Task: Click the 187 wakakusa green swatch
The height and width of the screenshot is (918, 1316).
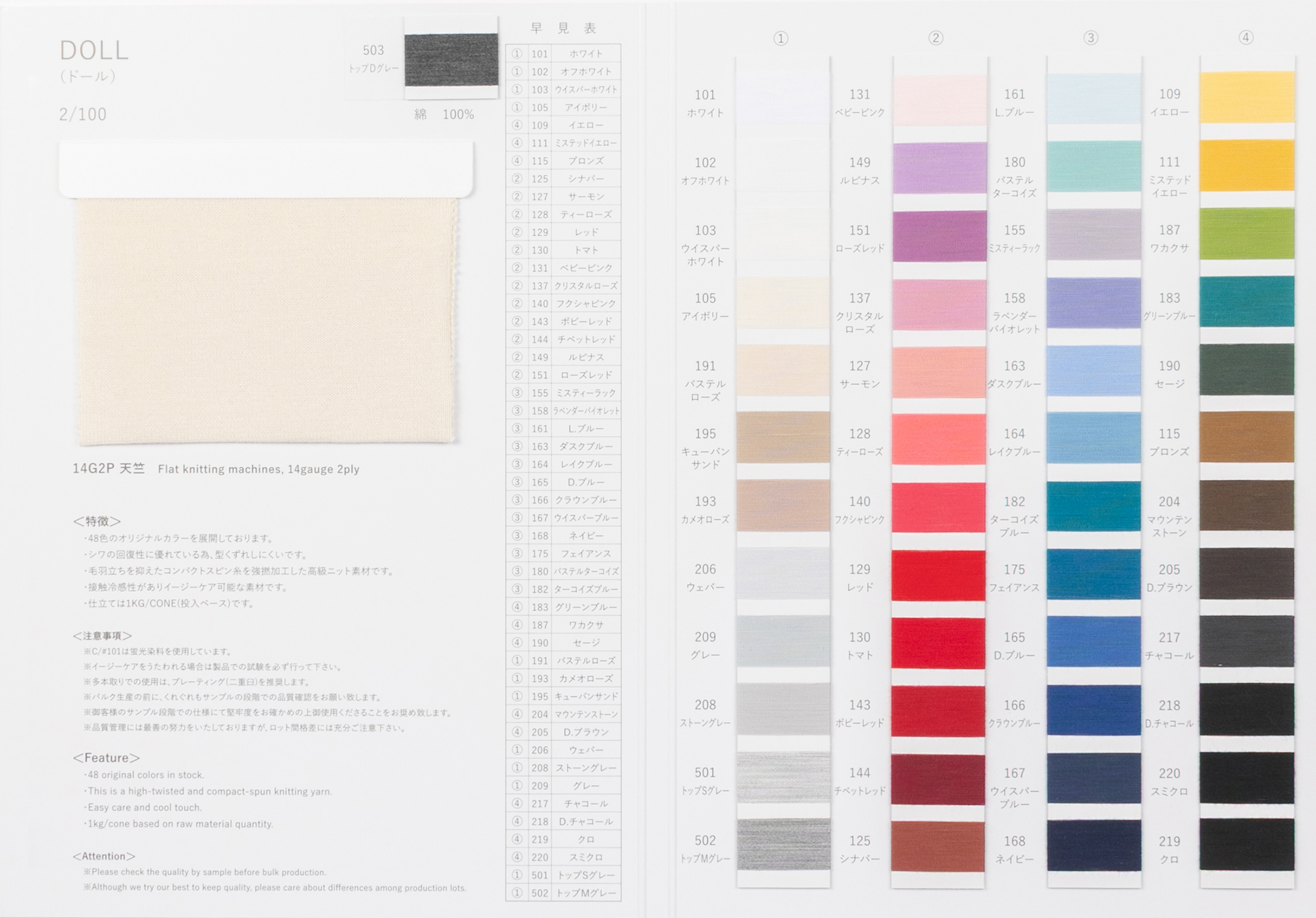Action: (1247, 234)
